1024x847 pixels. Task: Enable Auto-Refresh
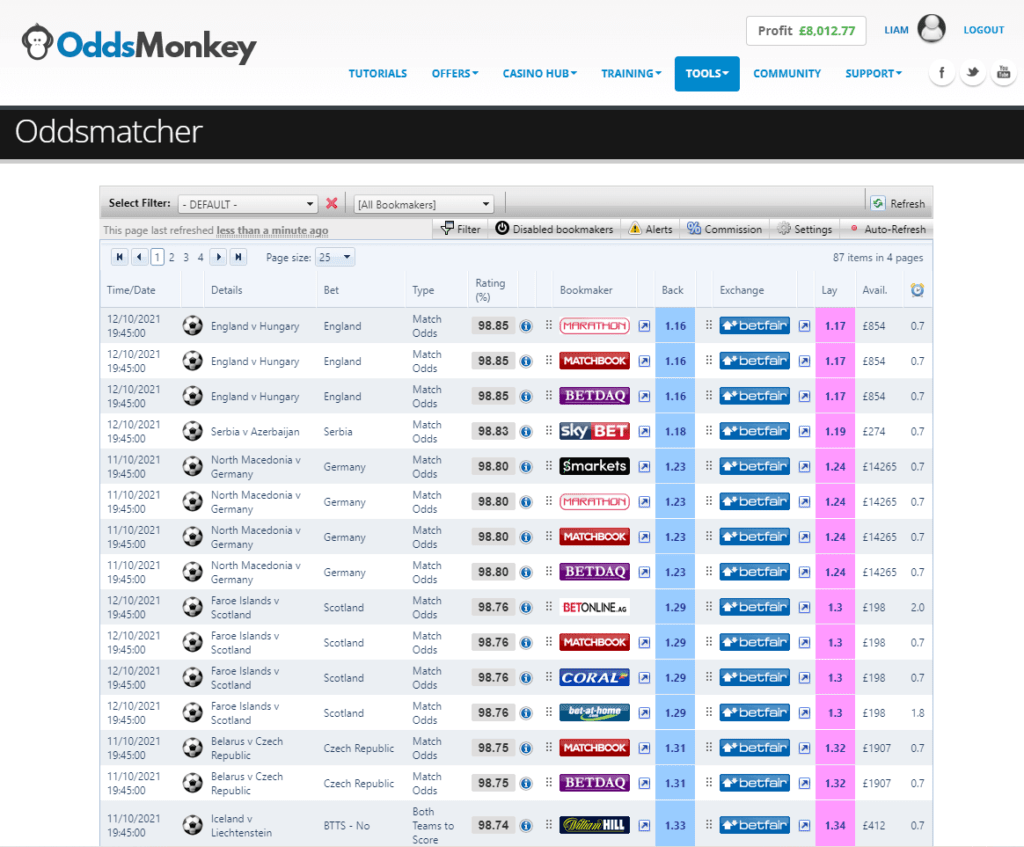(x=886, y=228)
